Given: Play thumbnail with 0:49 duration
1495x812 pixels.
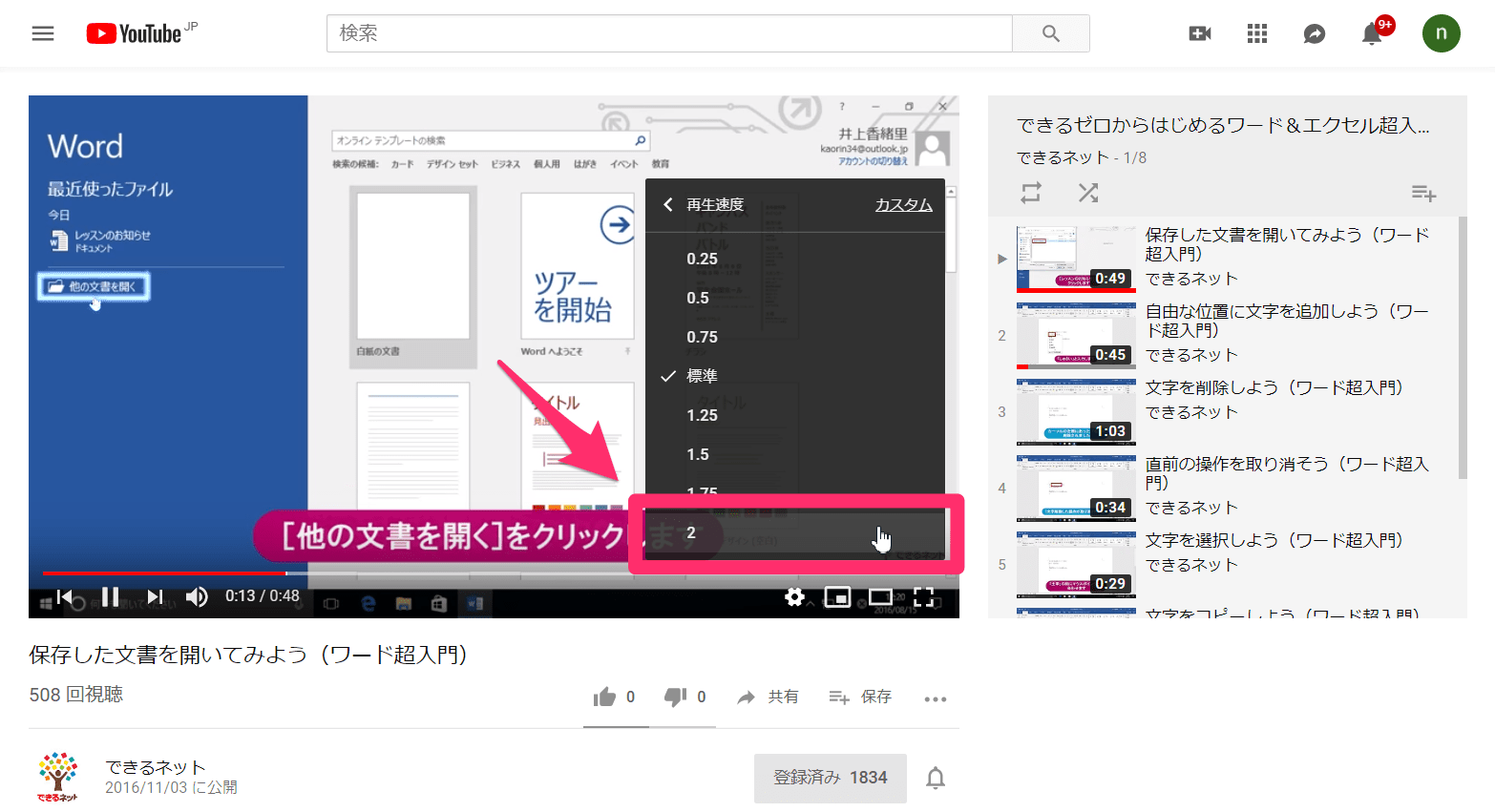Looking at the screenshot, I should tap(1076, 259).
